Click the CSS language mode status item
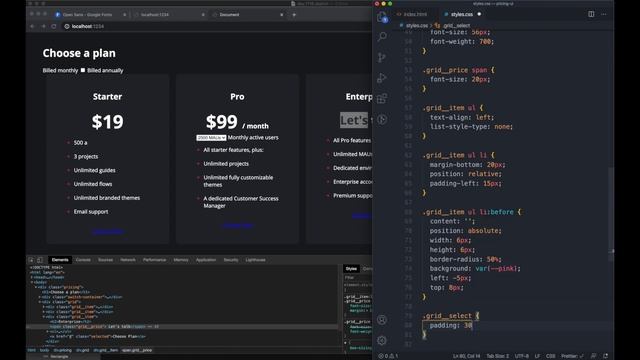Viewport: 640px width, 360px height. point(550,356)
